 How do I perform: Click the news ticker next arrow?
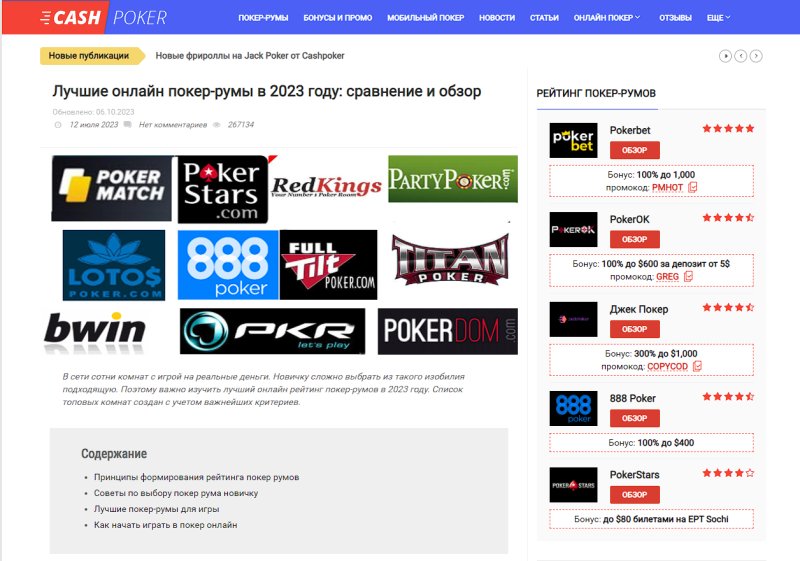coord(756,56)
